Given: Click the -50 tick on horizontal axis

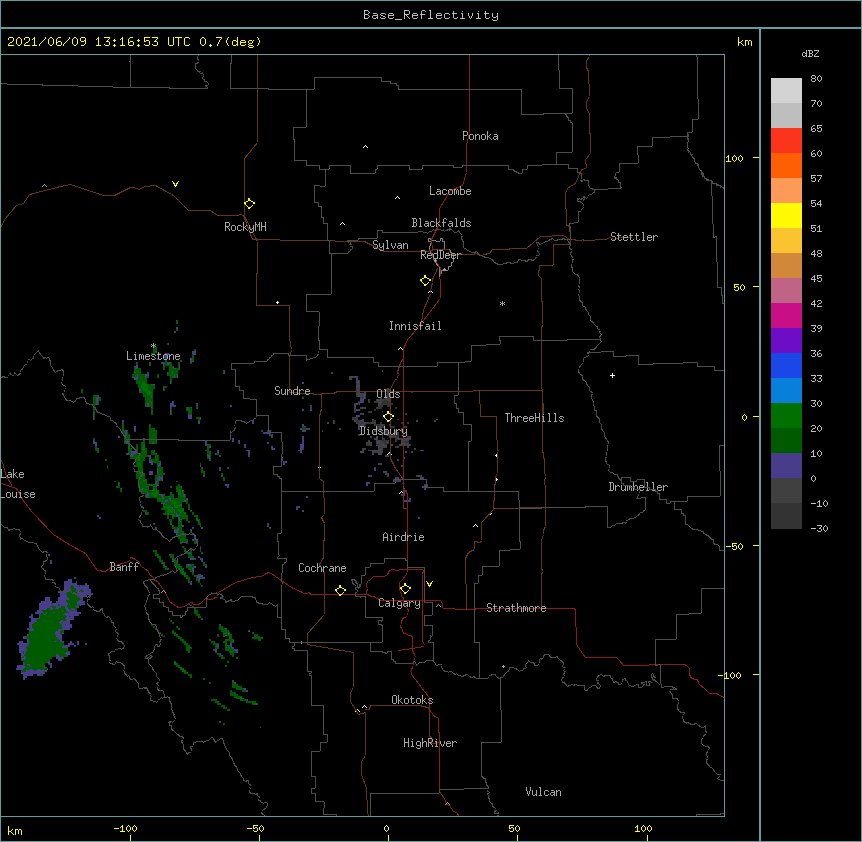Looking at the screenshot, I should coord(255,828).
